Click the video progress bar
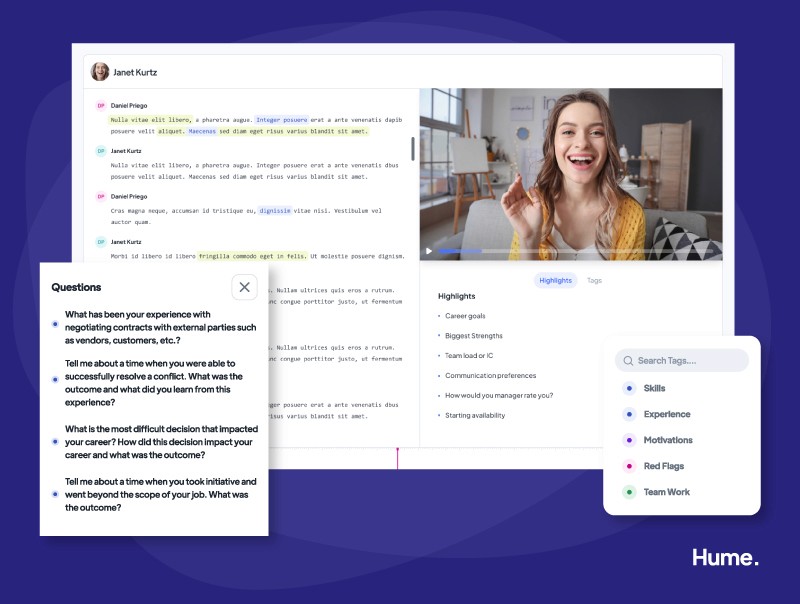The width and height of the screenshot is (800, 604). point(576,251)
